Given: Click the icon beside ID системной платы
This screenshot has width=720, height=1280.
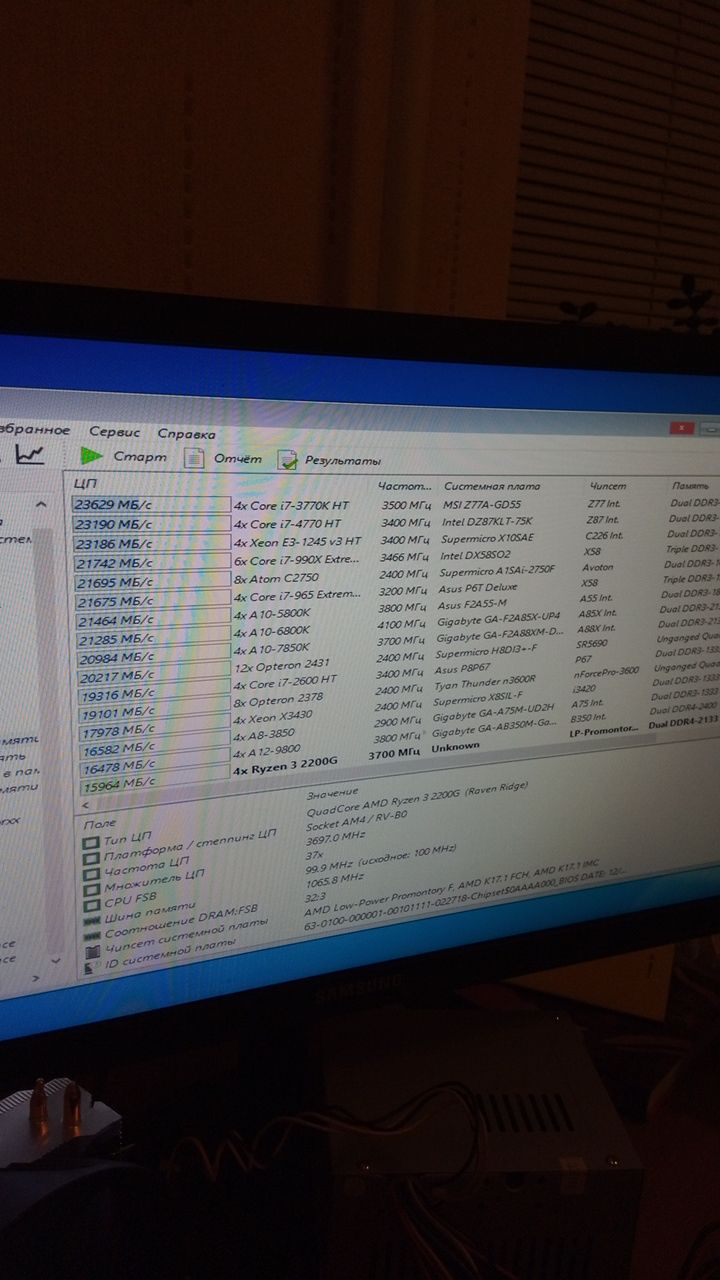Looking at the screenshot, I should click(93, 968).
